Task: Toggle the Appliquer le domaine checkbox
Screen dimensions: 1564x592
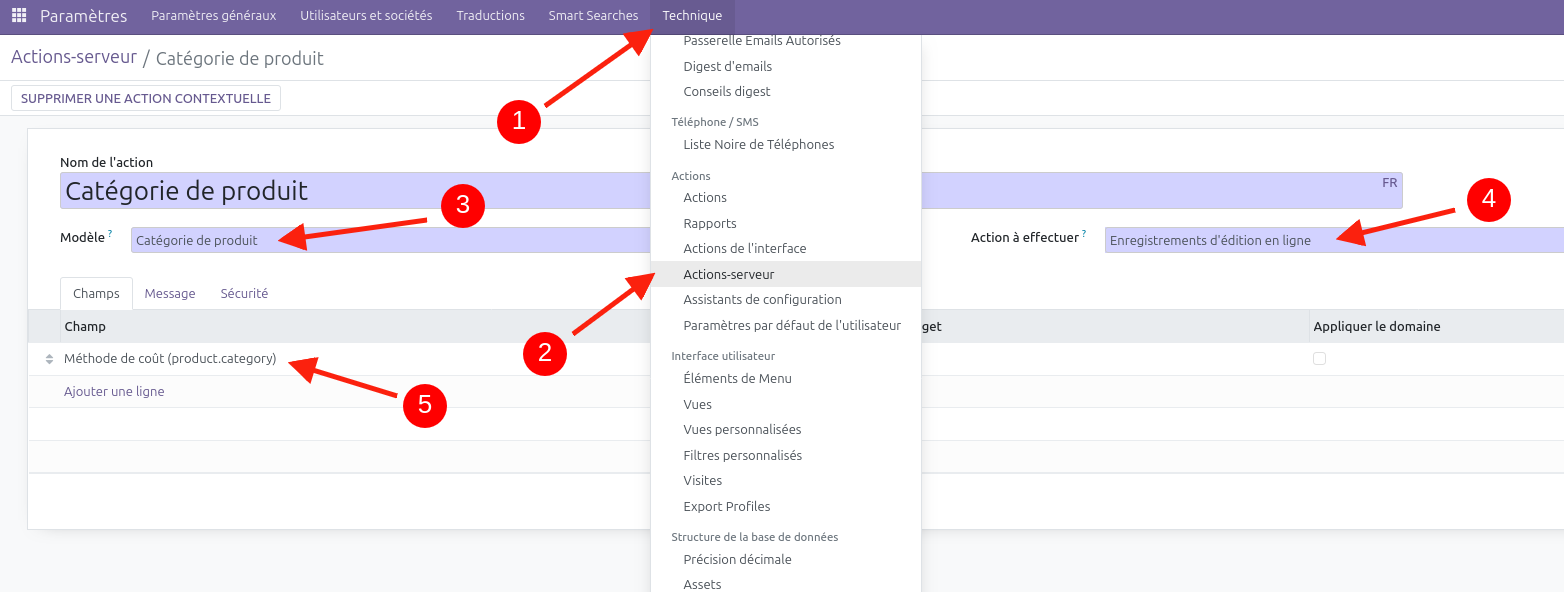Action: click(1319, 358)
